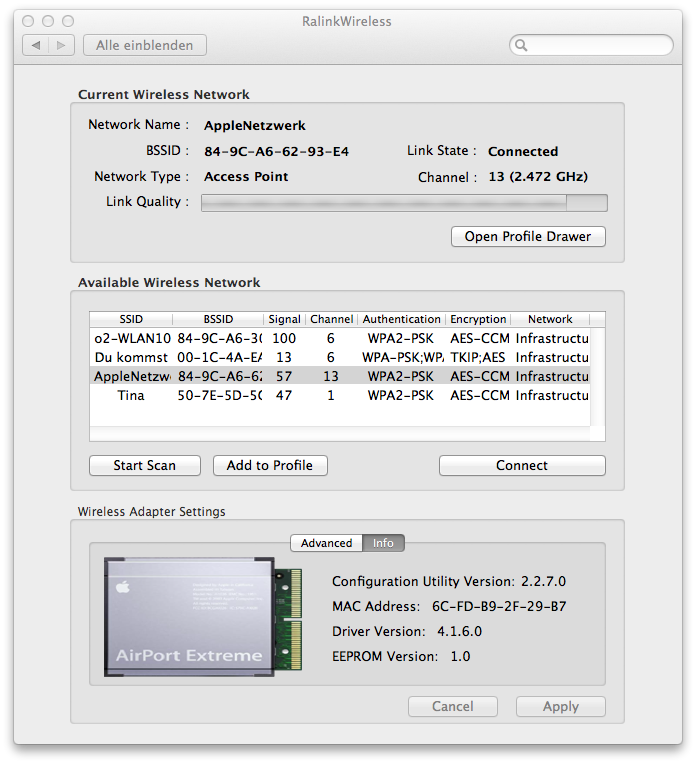The width and height of the screenshot is (696, 764).
Task: Click the forward navigation arrow
Action: click(x=61, y=45)
